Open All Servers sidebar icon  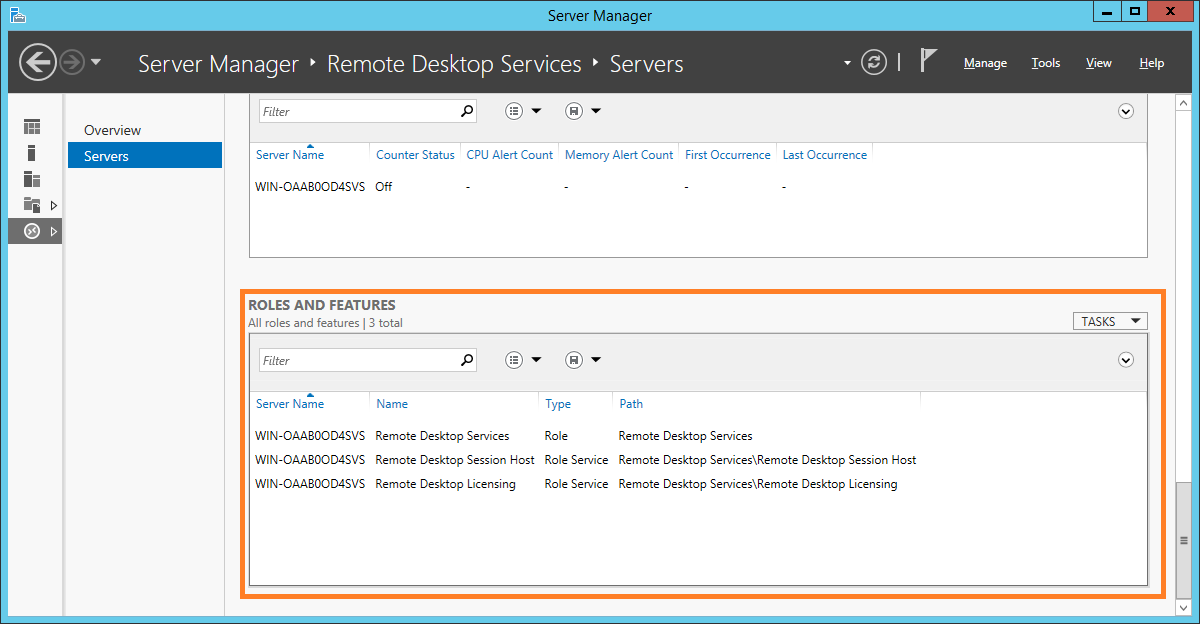pyautogui.click(x=32, y=179)
